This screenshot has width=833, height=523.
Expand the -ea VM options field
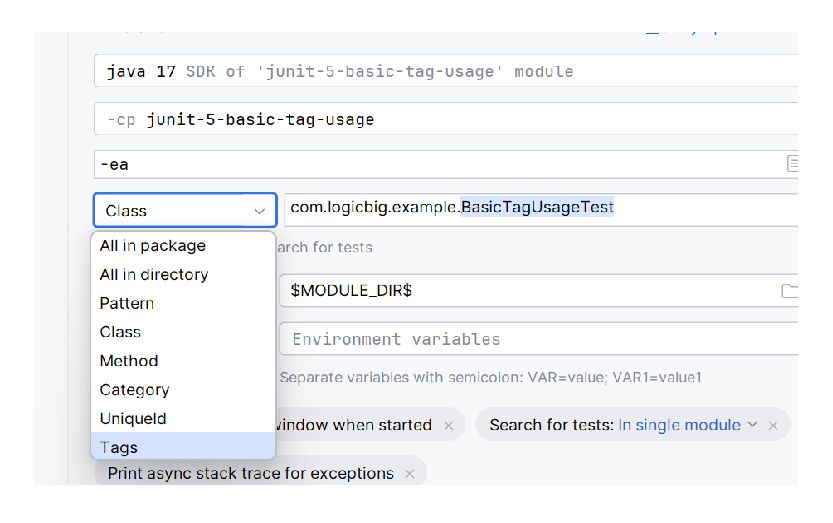click(x=791, y=164)
